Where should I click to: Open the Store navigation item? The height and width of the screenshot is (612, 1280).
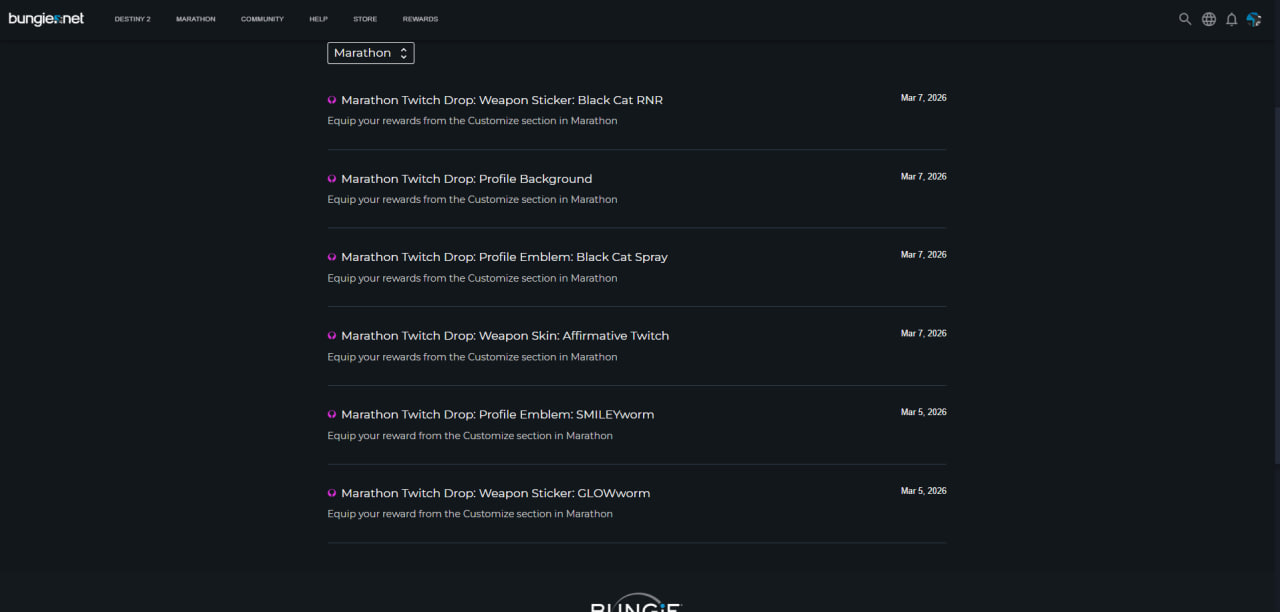coord(365,19)
